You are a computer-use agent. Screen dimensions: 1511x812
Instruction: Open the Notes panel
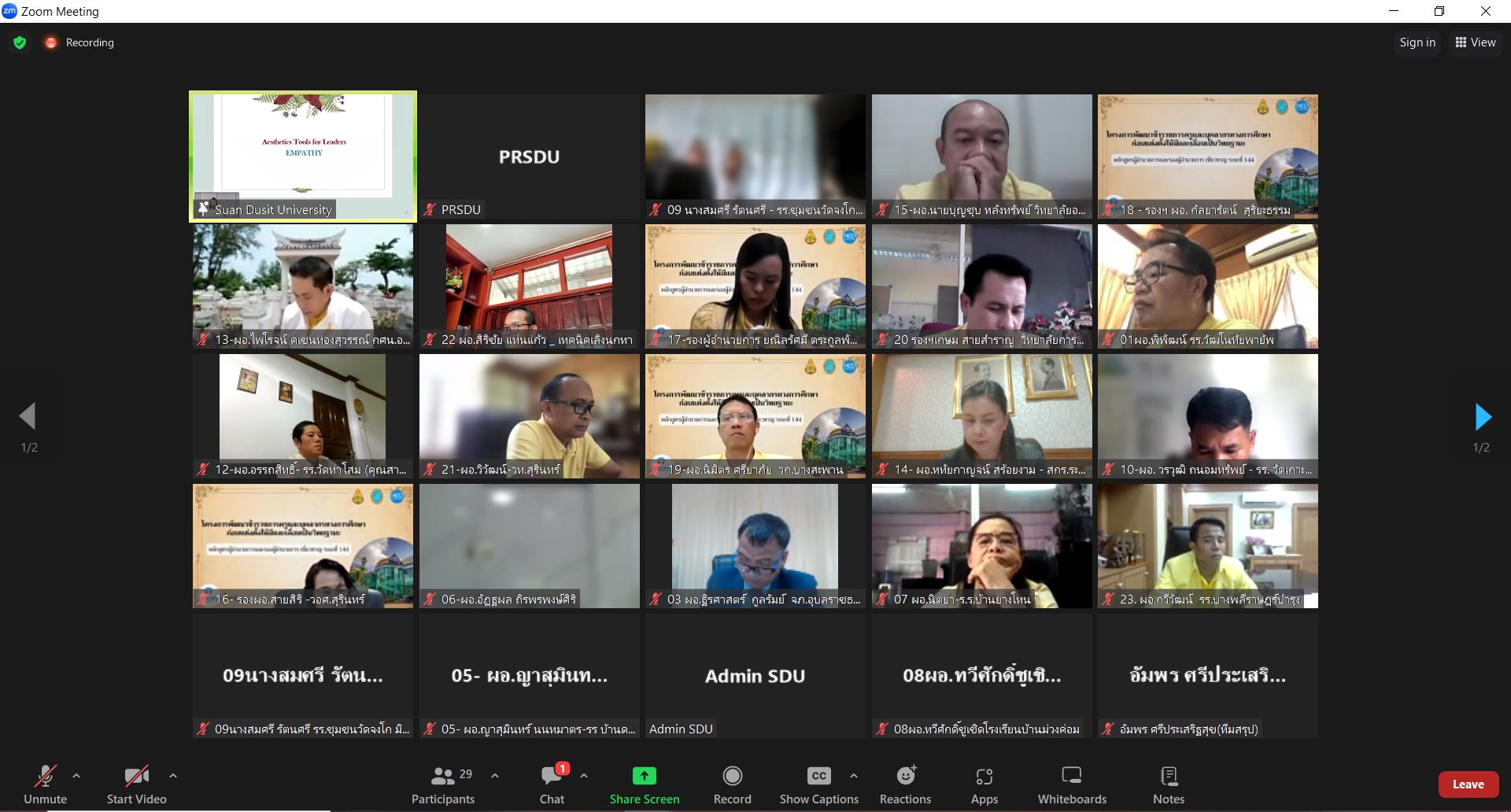click(1168, 785)
